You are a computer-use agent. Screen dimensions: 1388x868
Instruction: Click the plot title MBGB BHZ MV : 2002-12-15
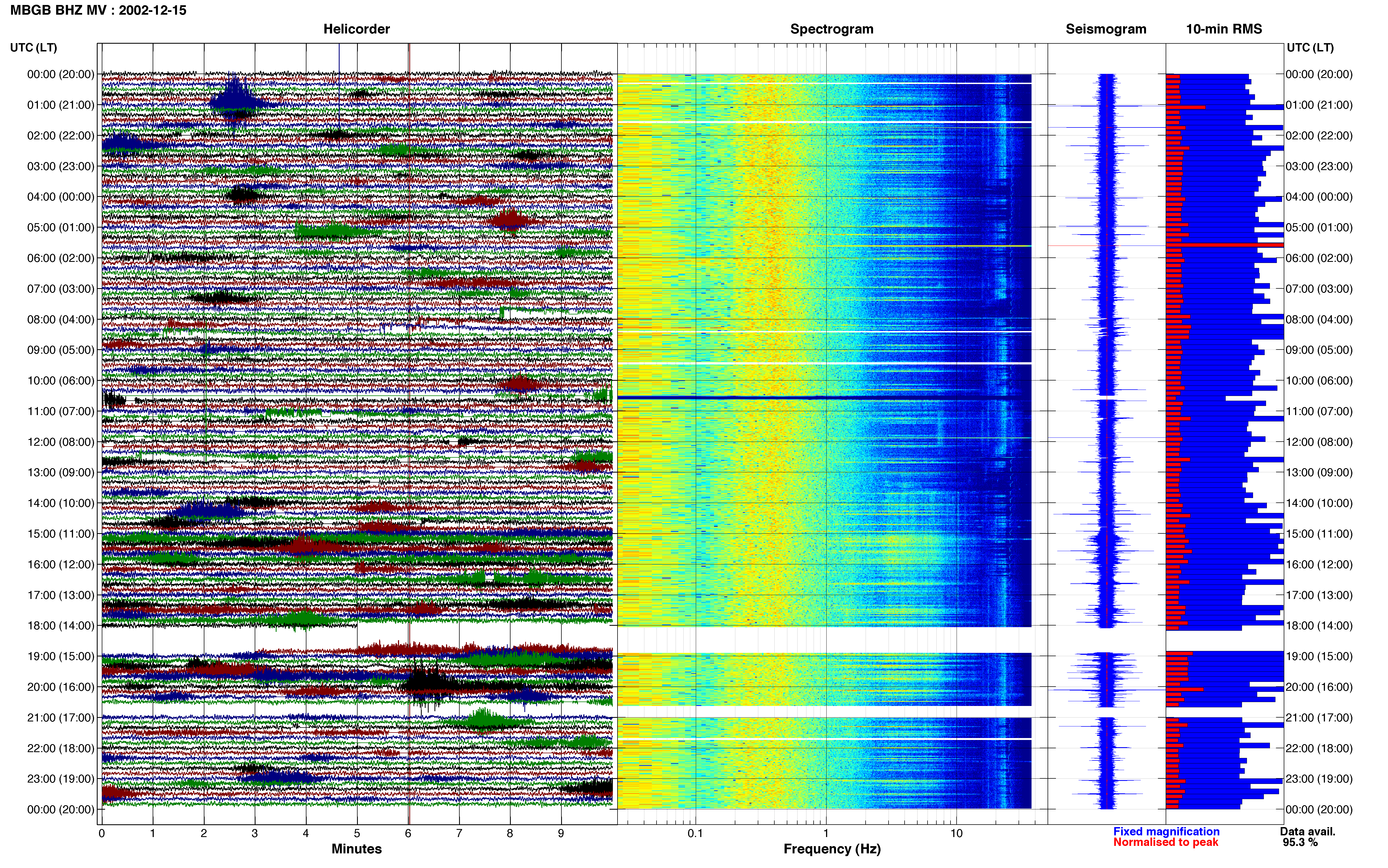pos(98,10)
